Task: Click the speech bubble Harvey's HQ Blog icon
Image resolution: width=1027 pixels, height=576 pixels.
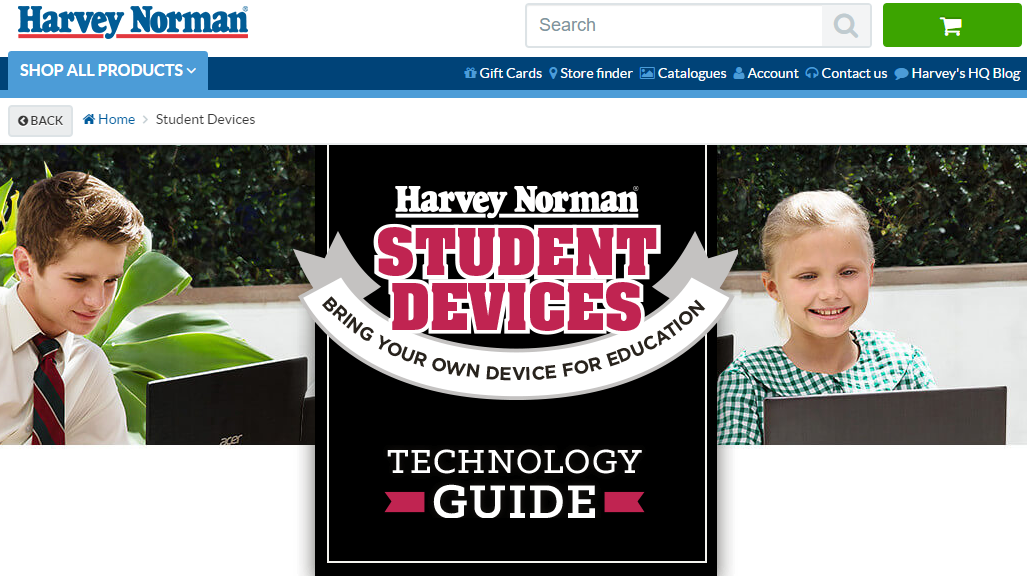Action: tap(901, 73)
